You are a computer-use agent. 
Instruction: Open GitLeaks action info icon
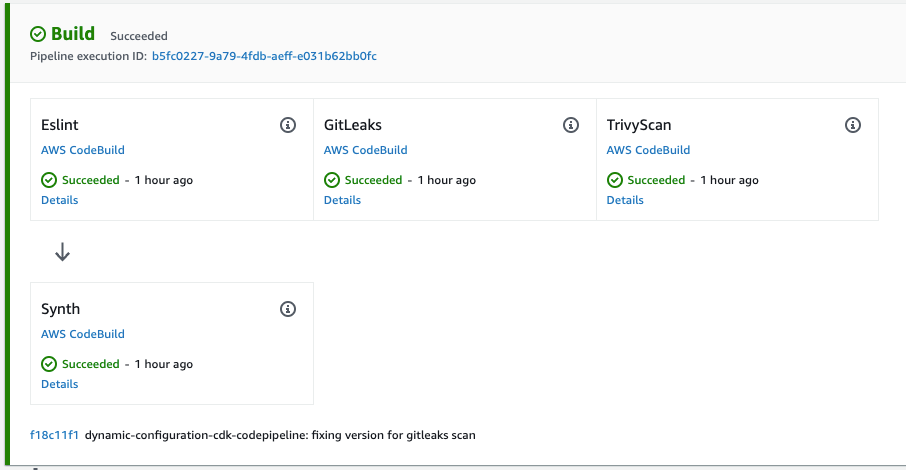(571, 125)
